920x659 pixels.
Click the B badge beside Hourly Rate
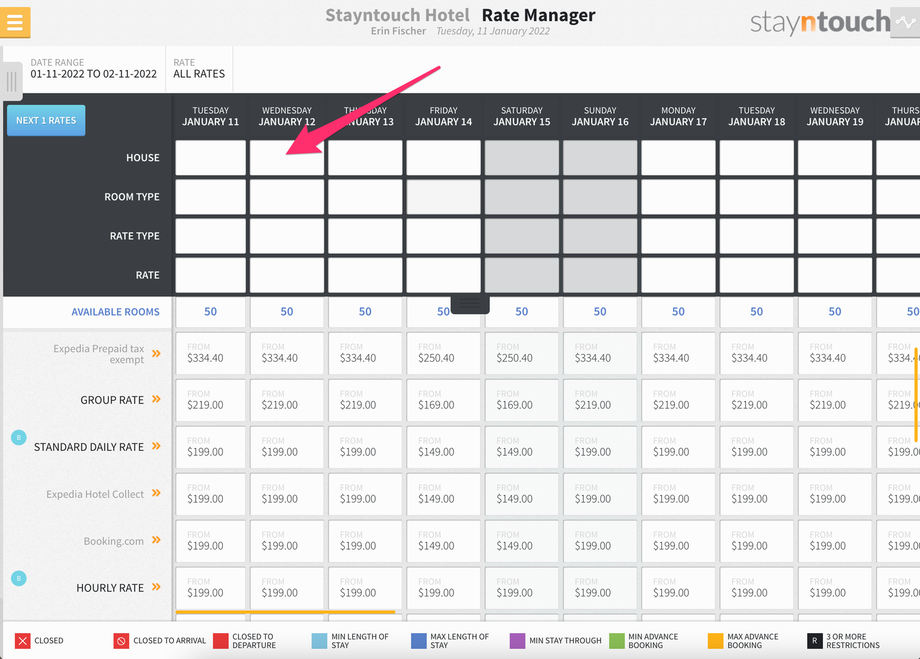(x=19, y=578)
